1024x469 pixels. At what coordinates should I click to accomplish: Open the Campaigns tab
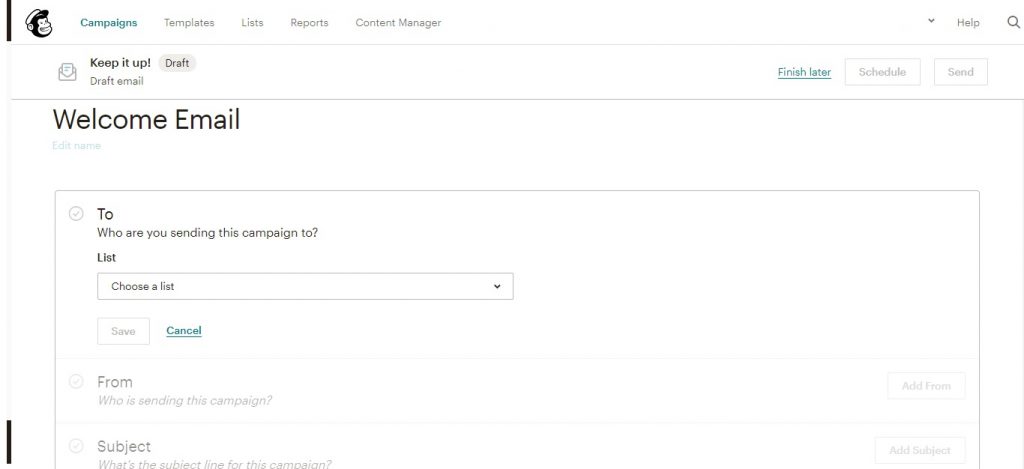click(108, 23)
